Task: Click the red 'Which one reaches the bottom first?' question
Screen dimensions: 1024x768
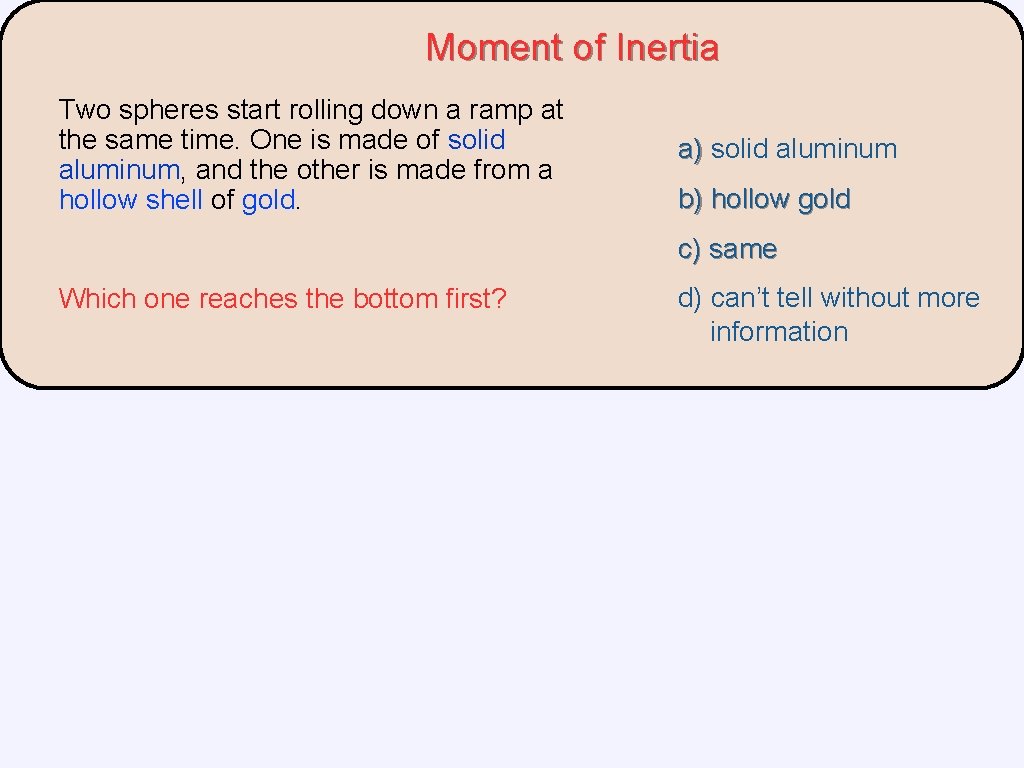Action: click(283, 298)
